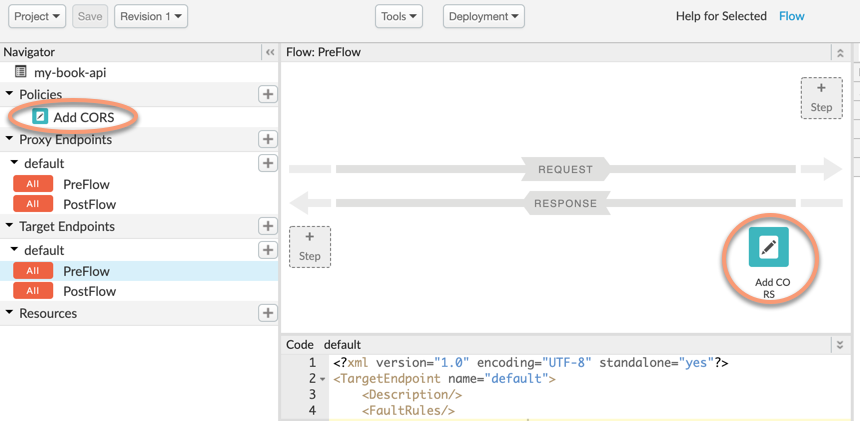
Task: Click the All badge beside the Target Endpoints PreFlow
Action: pyautogui.click(x=33, y=271)
